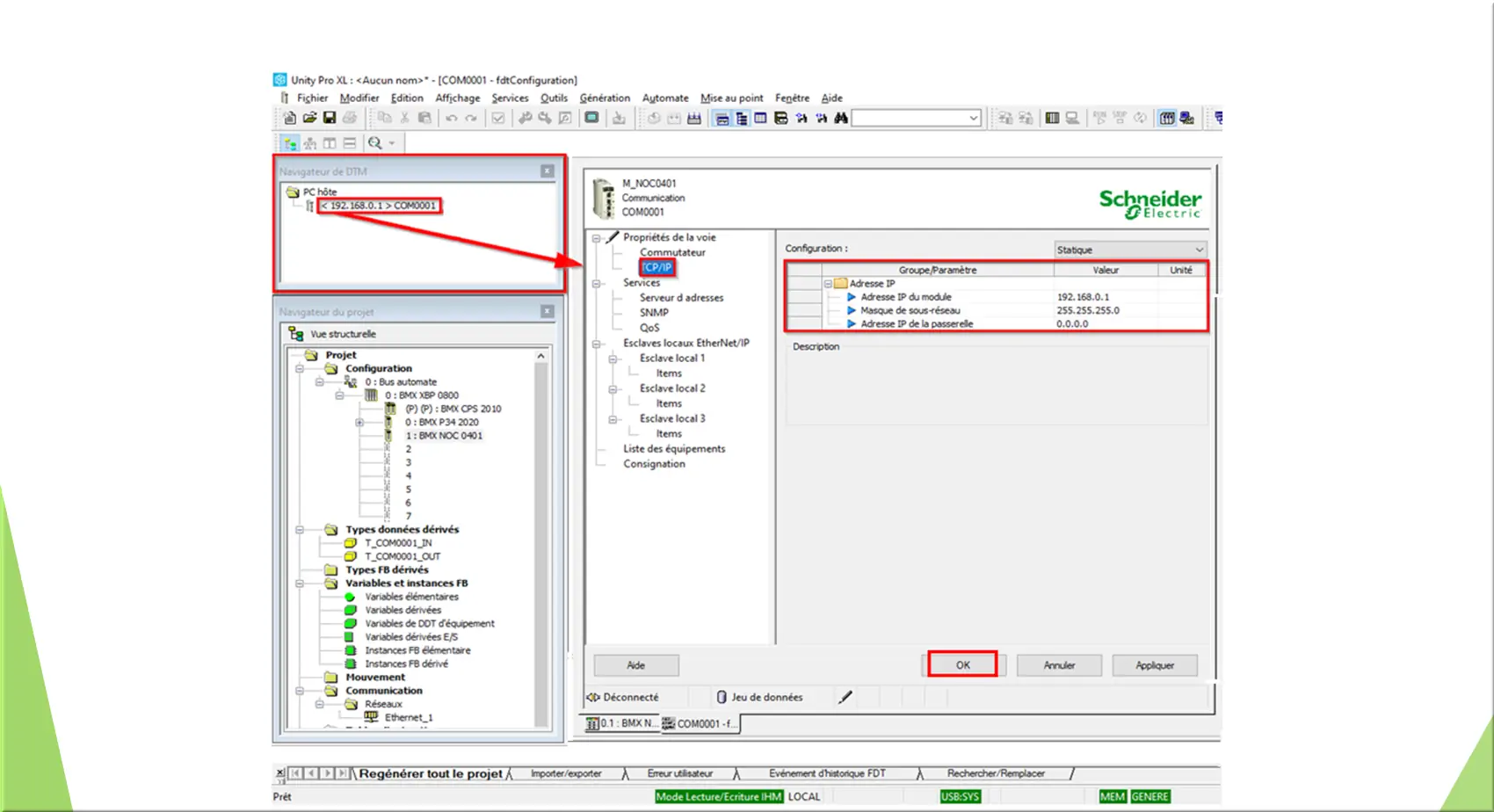Click the Open project folder icon
Image resolution: width=1494 pixels, height=812 pixels.
[x=309, y=118]
